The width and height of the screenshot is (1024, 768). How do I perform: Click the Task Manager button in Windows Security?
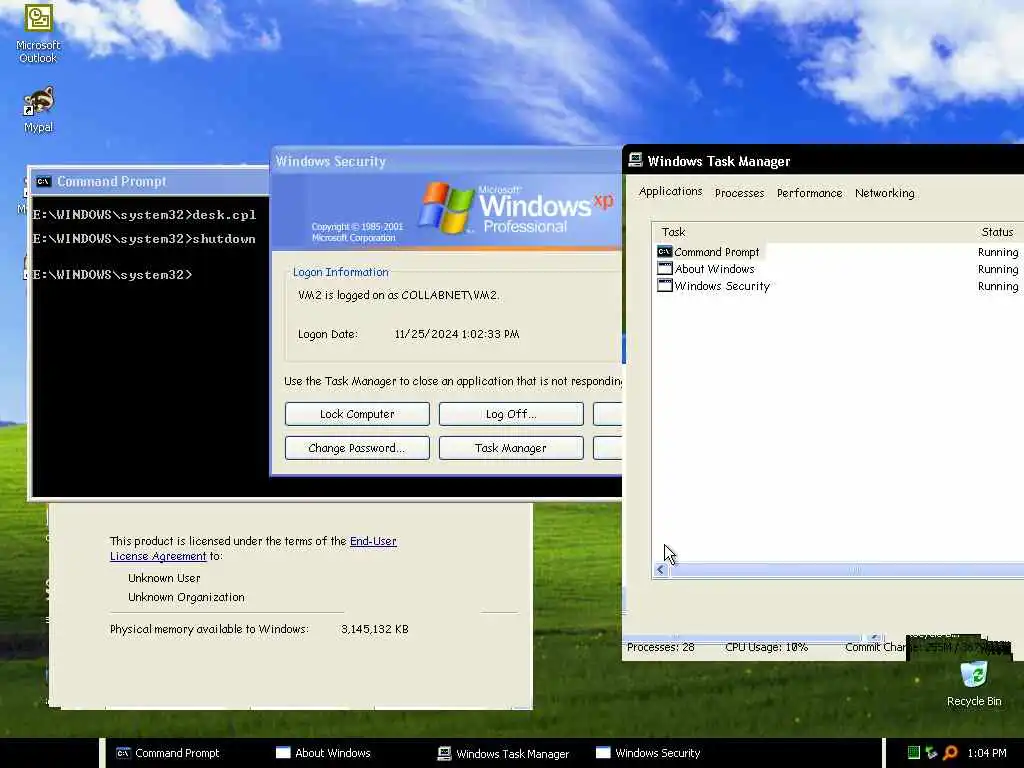[x=511, y=448]
